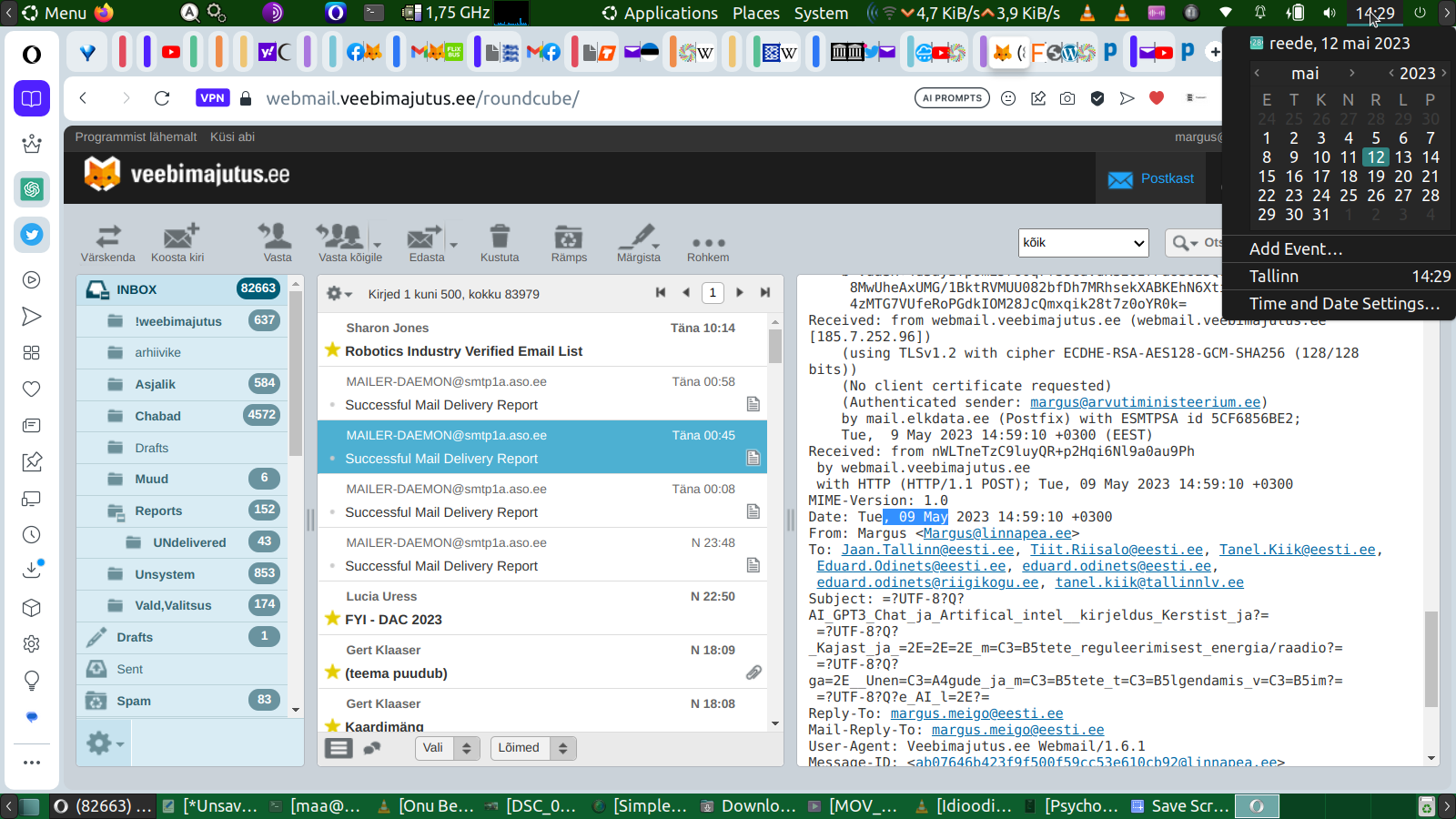Toggle star flag on Sharon Jones message
The height and width of the screenshot is (819, 1456).
[332, 350]
